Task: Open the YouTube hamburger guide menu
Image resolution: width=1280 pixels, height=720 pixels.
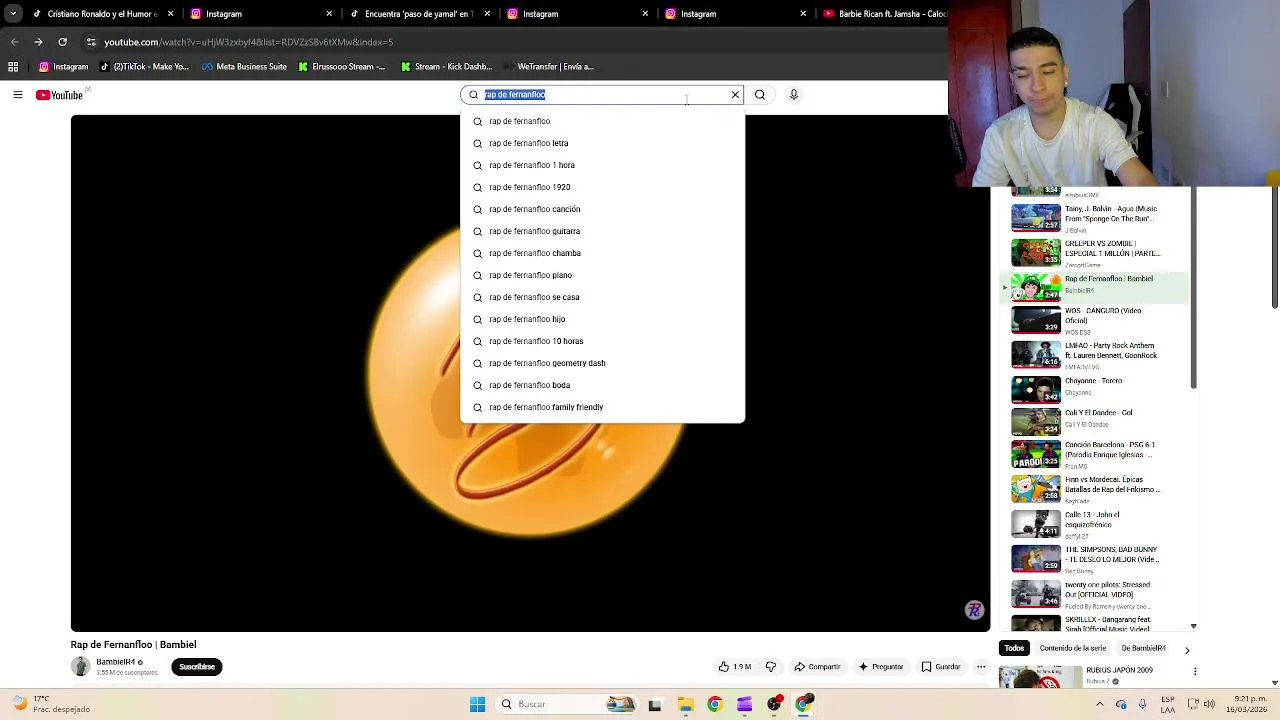Action: pyautogui.click(x=18, y=95)
